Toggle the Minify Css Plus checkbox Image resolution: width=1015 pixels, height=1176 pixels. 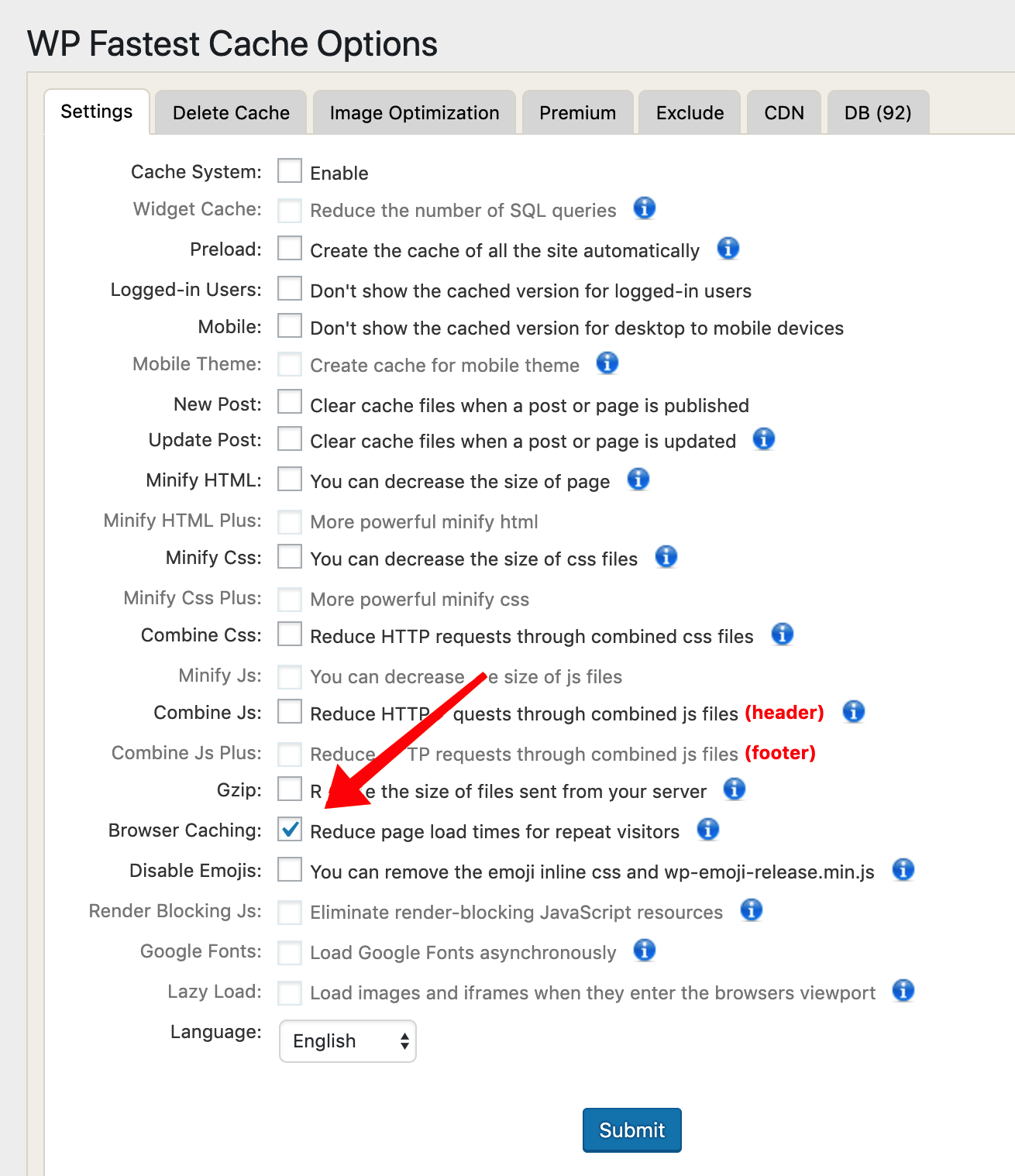point(290,598)
